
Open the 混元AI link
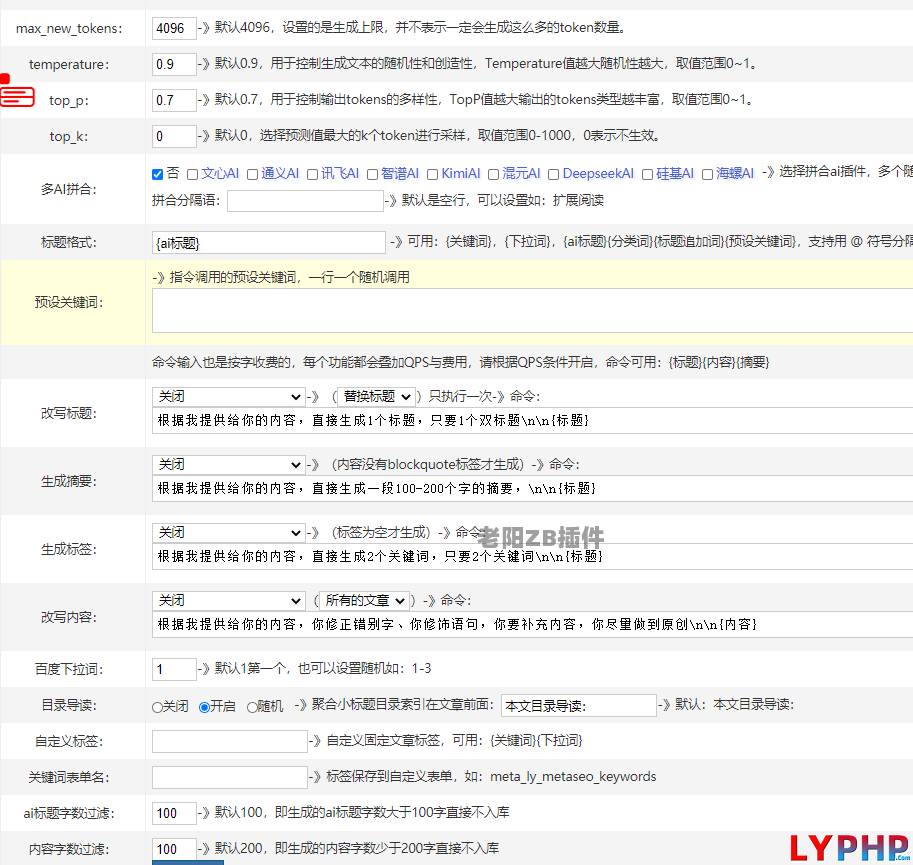pos(521,173)
